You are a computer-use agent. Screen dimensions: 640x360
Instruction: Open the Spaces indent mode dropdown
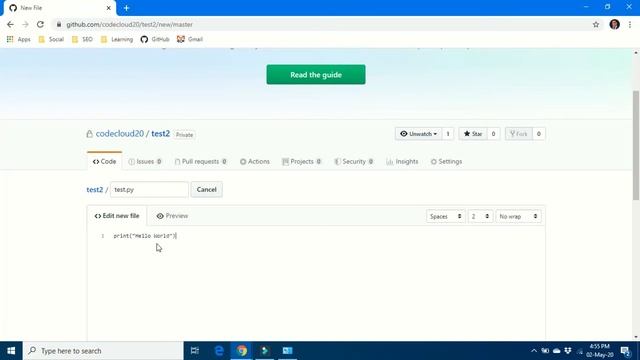(446, 216)
